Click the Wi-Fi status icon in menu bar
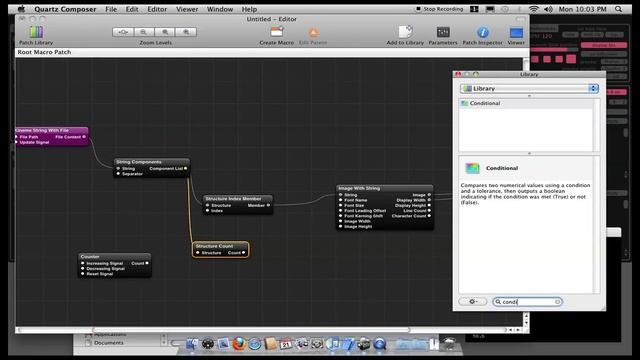640x360 pixels. coord(533,9)
